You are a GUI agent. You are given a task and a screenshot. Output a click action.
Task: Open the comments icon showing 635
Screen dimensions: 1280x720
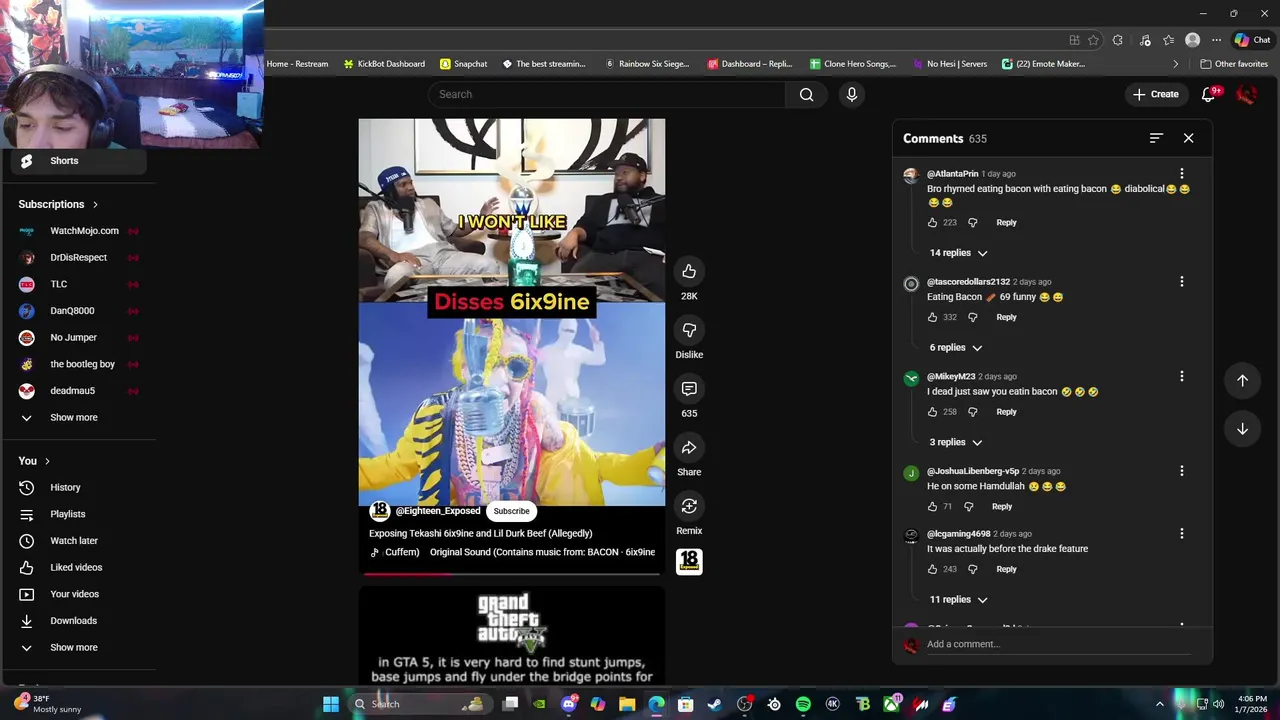689,389
